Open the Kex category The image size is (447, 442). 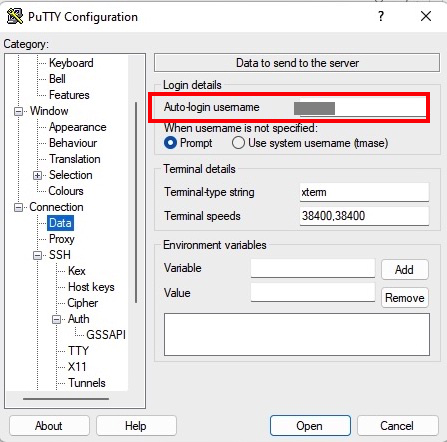77,271
